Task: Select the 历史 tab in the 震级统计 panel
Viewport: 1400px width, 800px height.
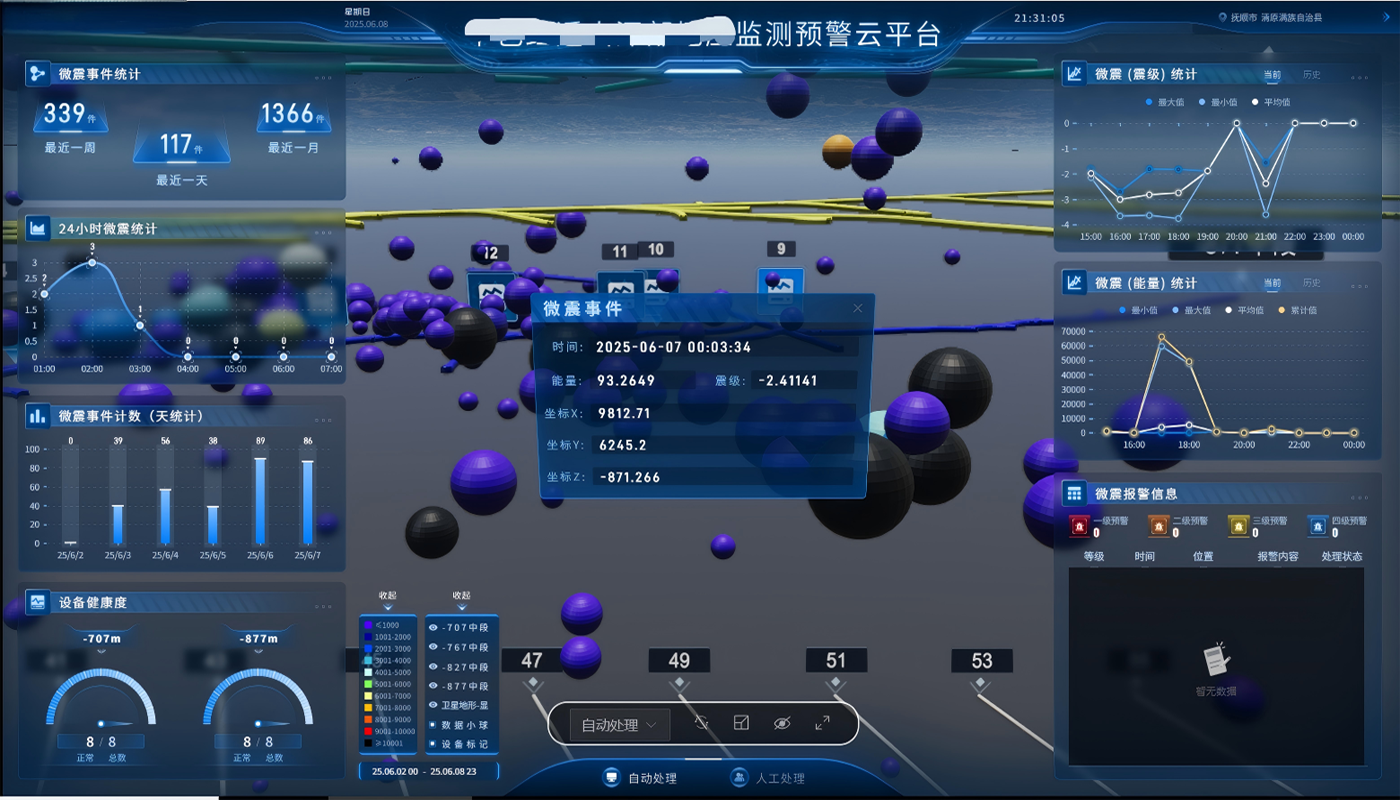Action: [1311, 74]
